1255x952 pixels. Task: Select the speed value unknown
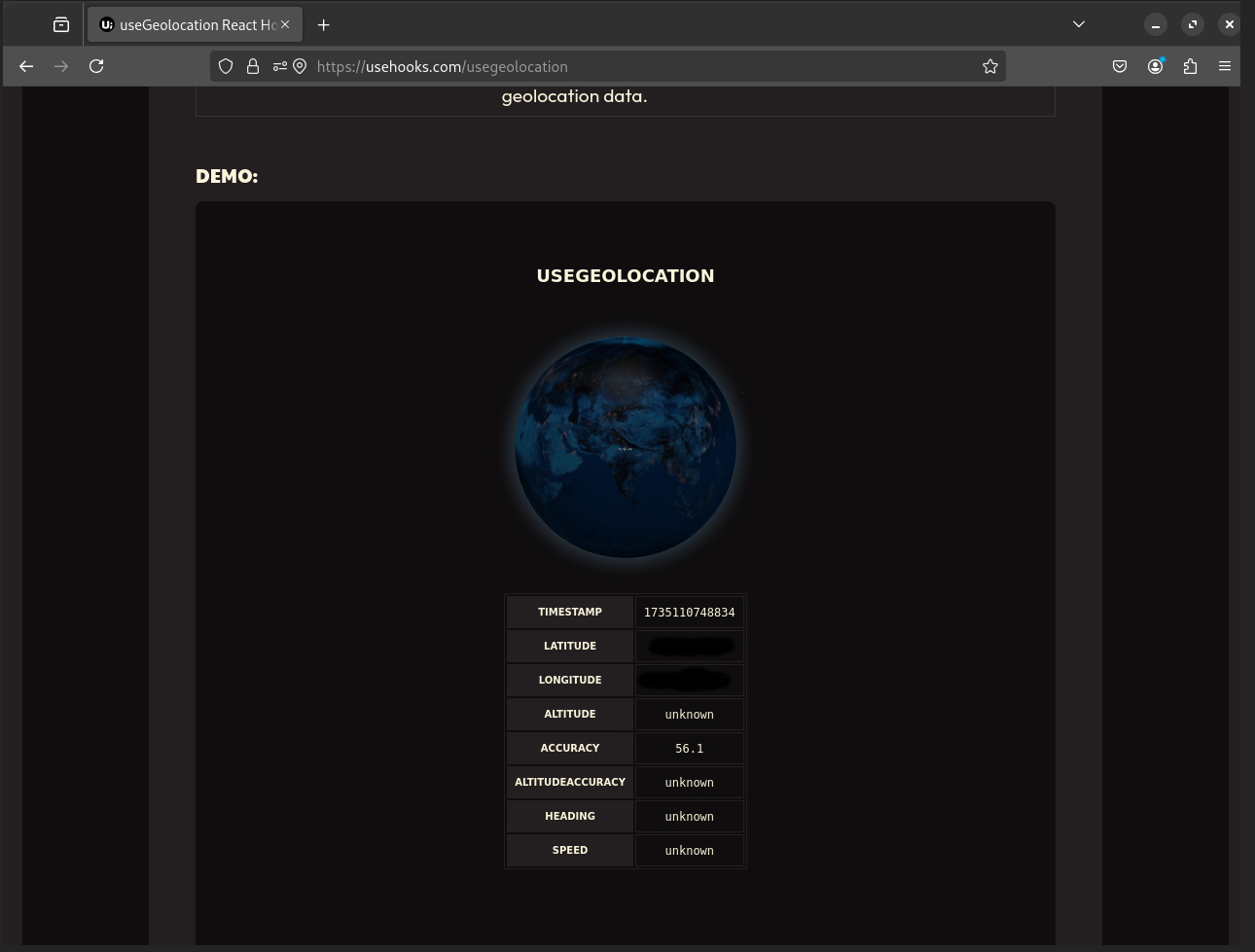(689, 850)
